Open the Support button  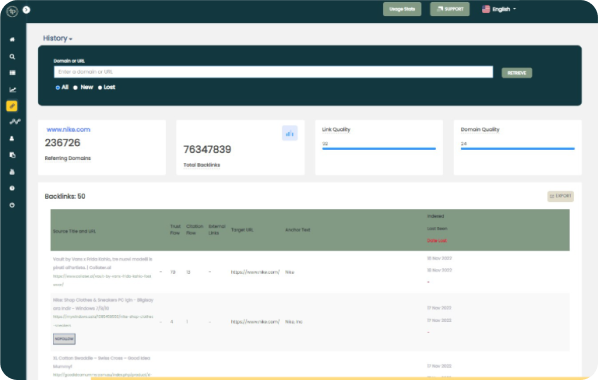pos(450,9)
